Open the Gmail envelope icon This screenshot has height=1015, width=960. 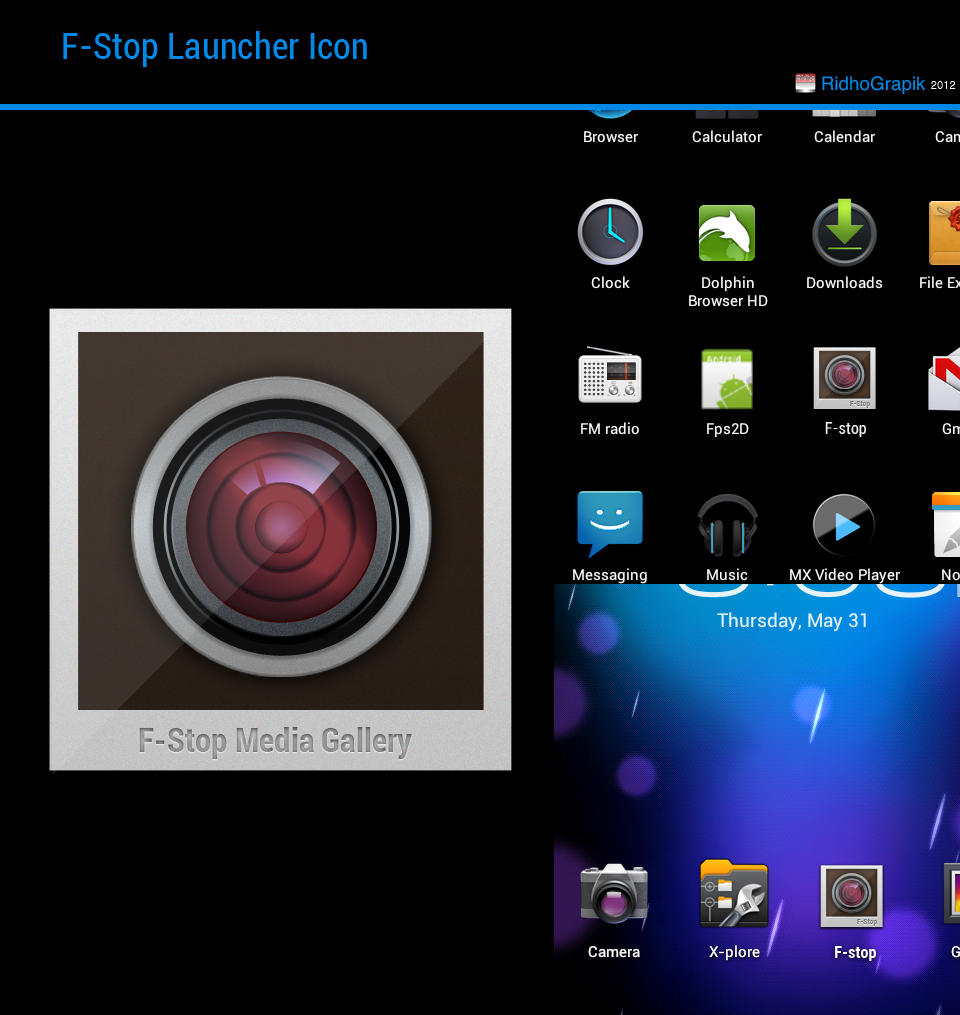click(944, 379)
